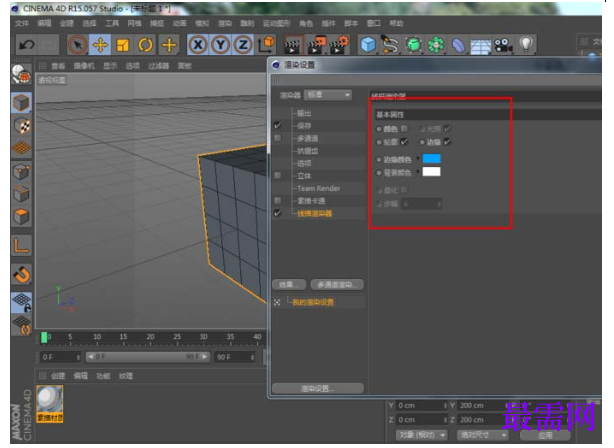Click the 效果 Effect button
The width and height of the screenshot is (614, 448).
click(289, 284)
